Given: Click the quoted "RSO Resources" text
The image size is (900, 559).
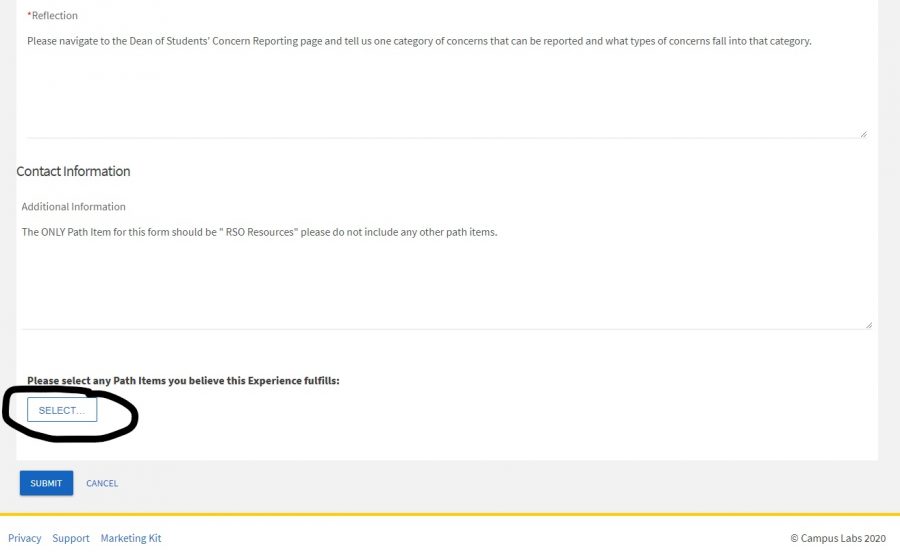Looking at the screenshot, I should pyautogui.click(x=259, y=232).
